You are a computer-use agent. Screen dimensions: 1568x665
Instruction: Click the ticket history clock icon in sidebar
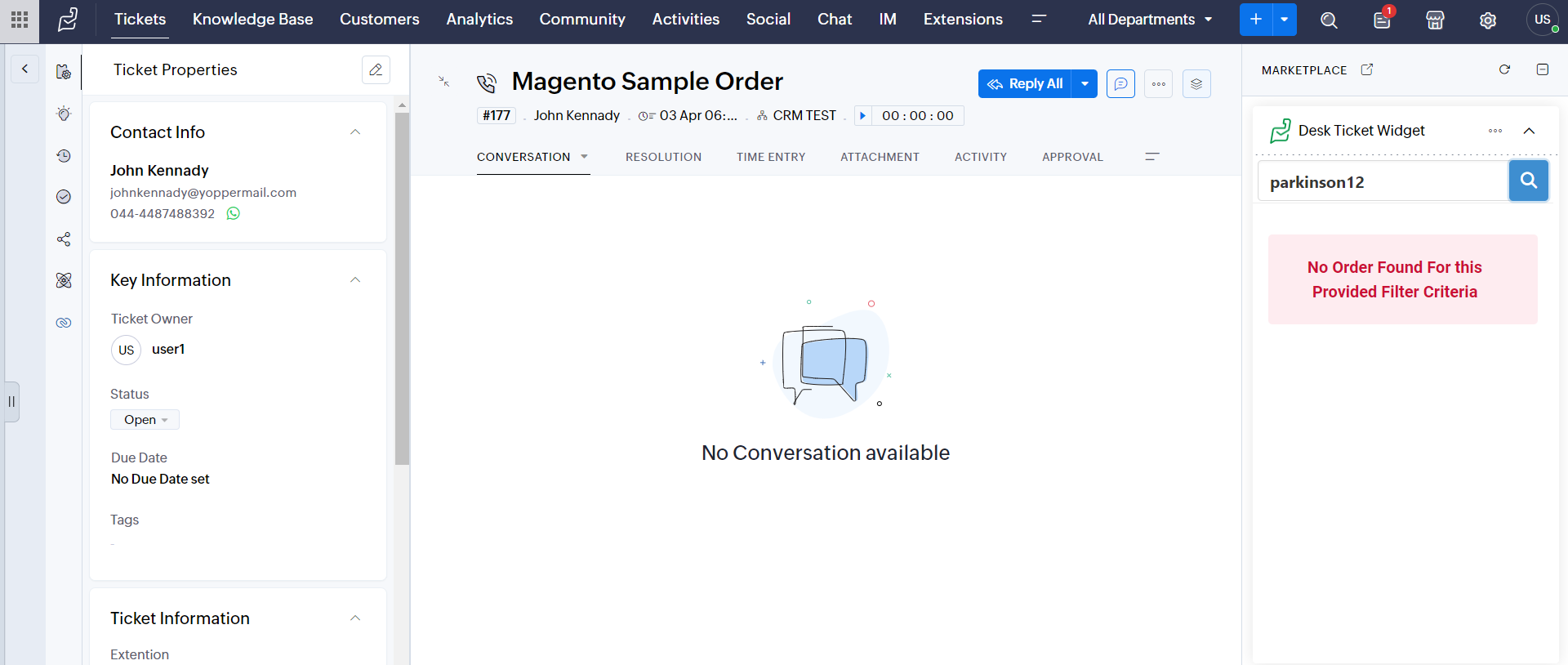64,156
